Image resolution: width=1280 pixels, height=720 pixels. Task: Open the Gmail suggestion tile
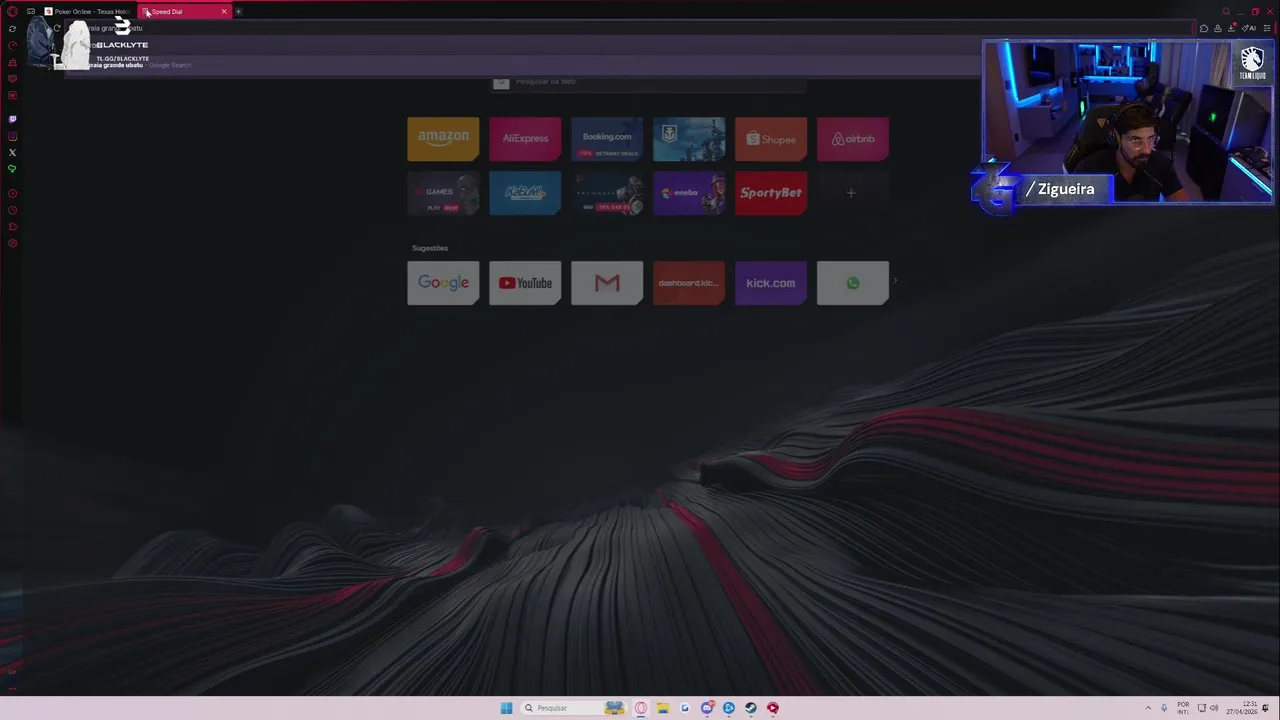point(607,283)
